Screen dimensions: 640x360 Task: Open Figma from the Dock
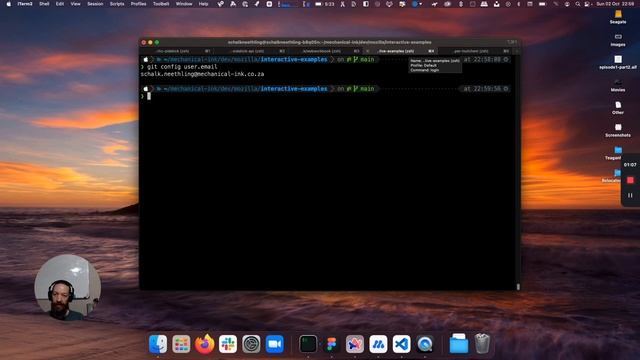[x=331, y=344]
